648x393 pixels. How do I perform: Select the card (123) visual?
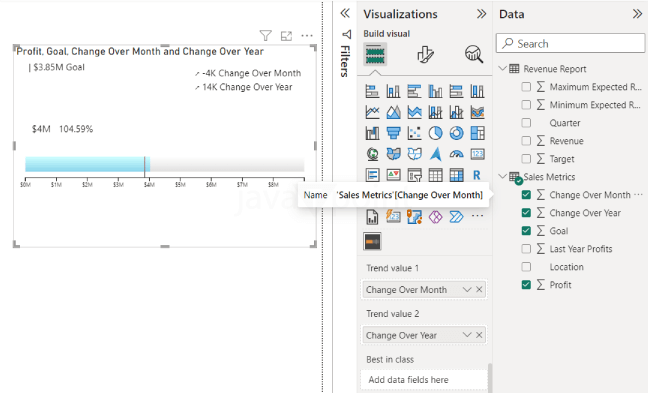[477, 154]
